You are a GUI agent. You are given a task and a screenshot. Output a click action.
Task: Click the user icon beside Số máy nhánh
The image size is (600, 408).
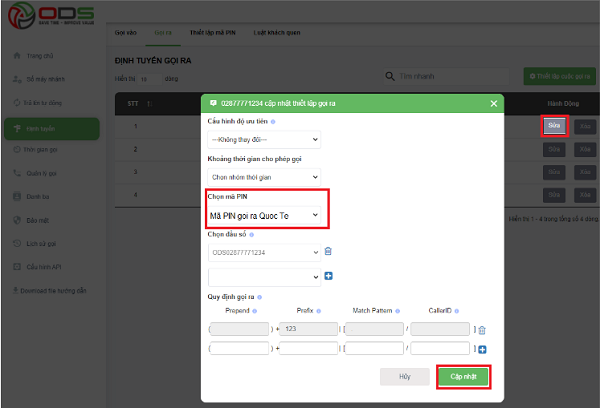click(x=17, y=79)
